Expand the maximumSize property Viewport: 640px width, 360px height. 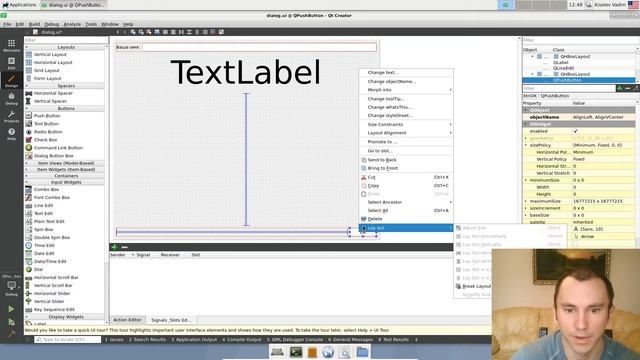point(526,201)
